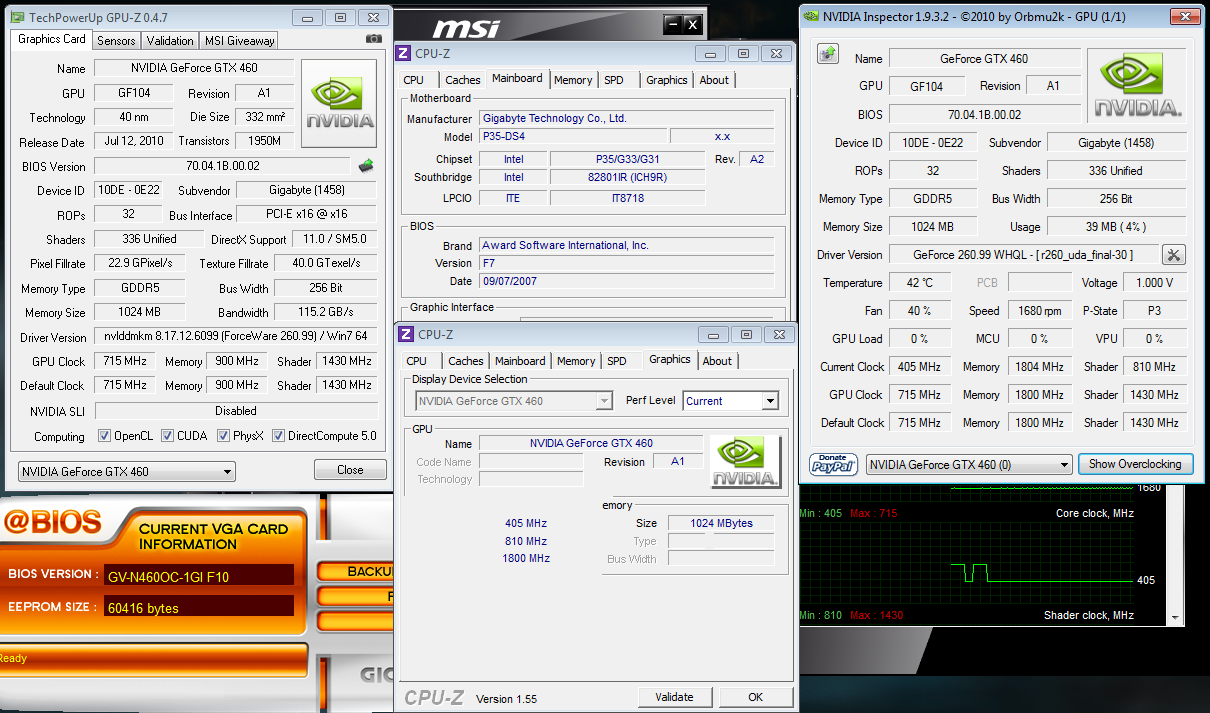This screenshot has width=1210, height=713.
Task: Open GPU-Z graphics card selection dropdown
Action: click(x=127, y=471)
